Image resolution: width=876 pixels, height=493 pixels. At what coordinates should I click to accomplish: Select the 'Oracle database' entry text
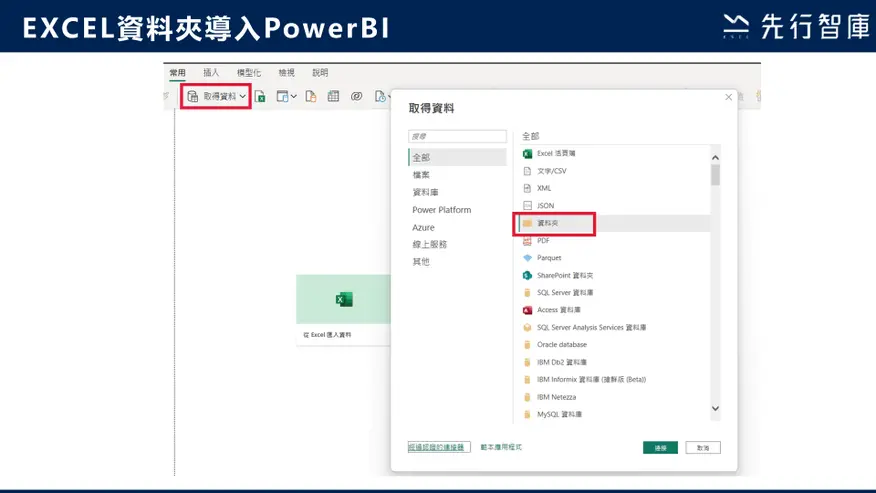point(561,345)
